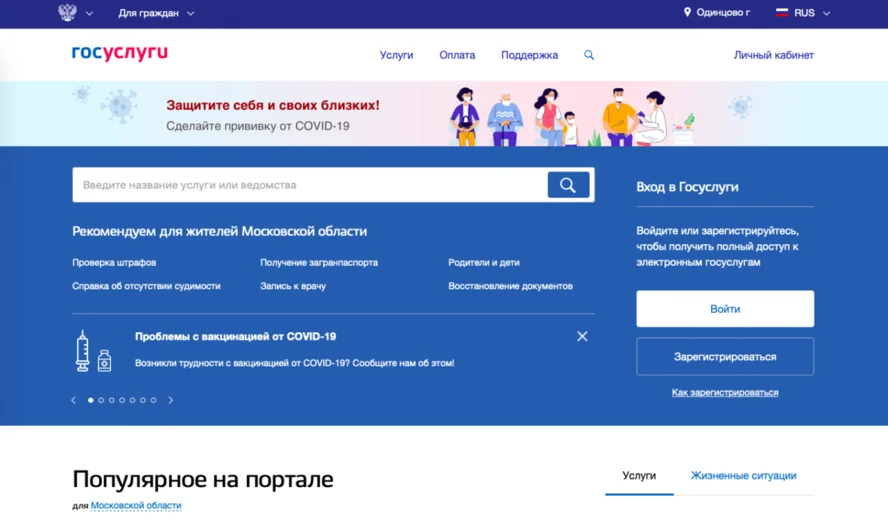888x521 pixels.
Task: Select the fourth carousel dot indicator
Action: coord(122,400)
